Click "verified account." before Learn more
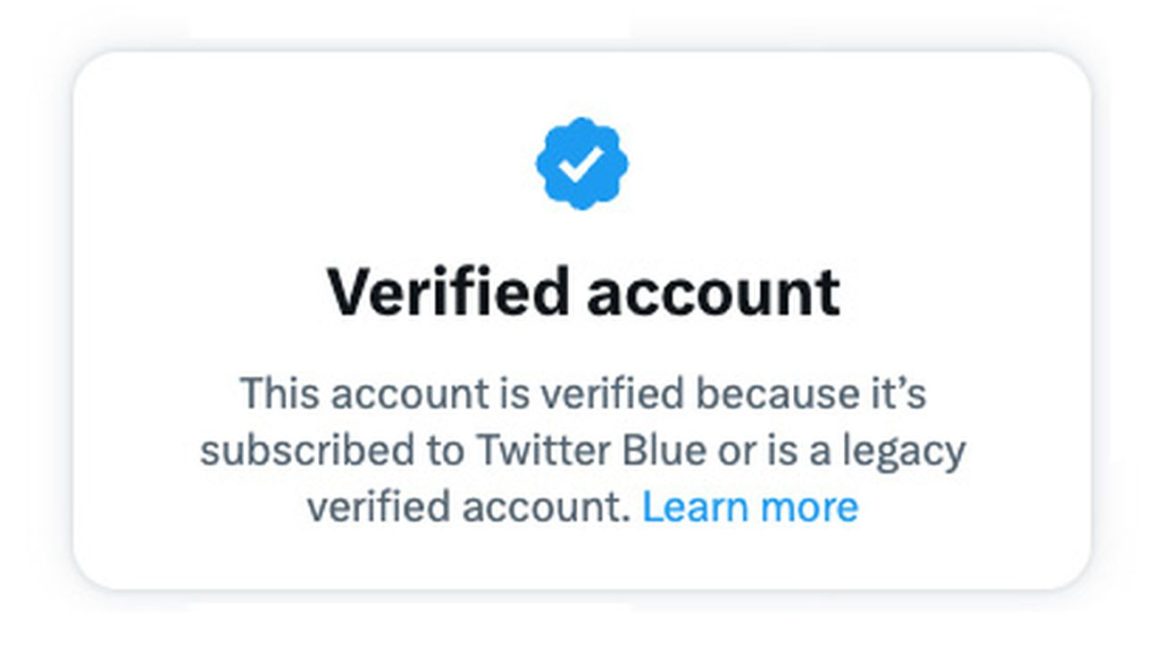Viewport: 1170px width, 663px height. 469,507
